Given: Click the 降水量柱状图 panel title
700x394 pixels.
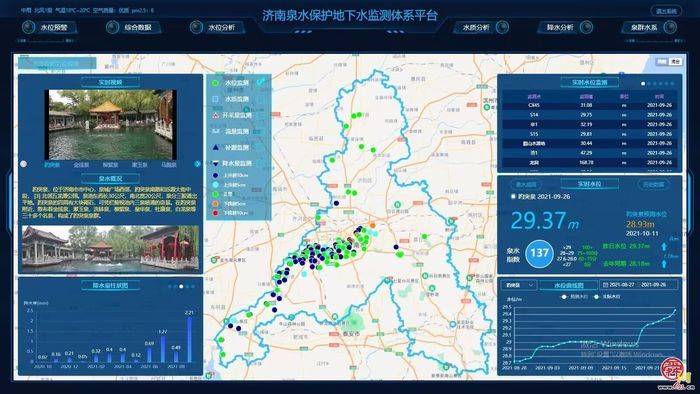Looking at the screenshot, I should point(110,285).
